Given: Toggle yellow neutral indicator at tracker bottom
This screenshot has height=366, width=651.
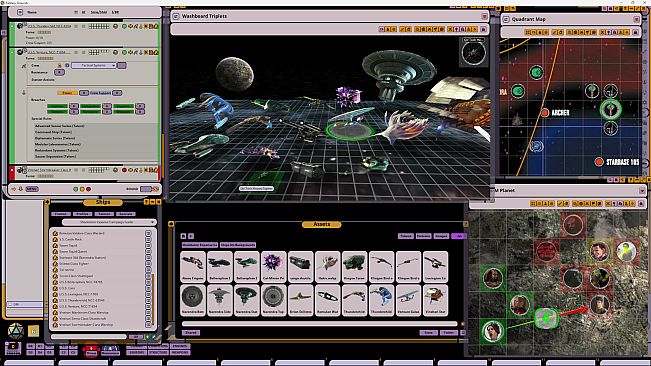Looking at the screenshot, I should pos(82,189).
